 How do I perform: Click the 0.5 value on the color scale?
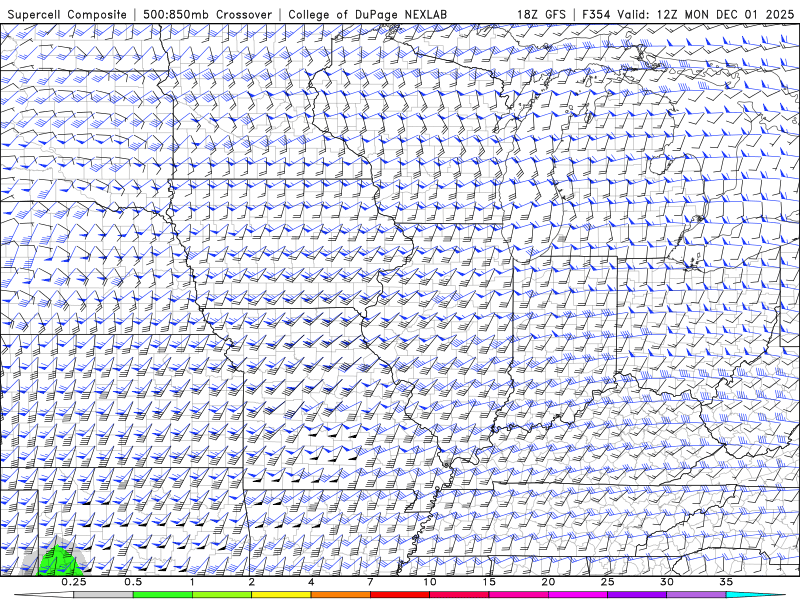(133, 582)
